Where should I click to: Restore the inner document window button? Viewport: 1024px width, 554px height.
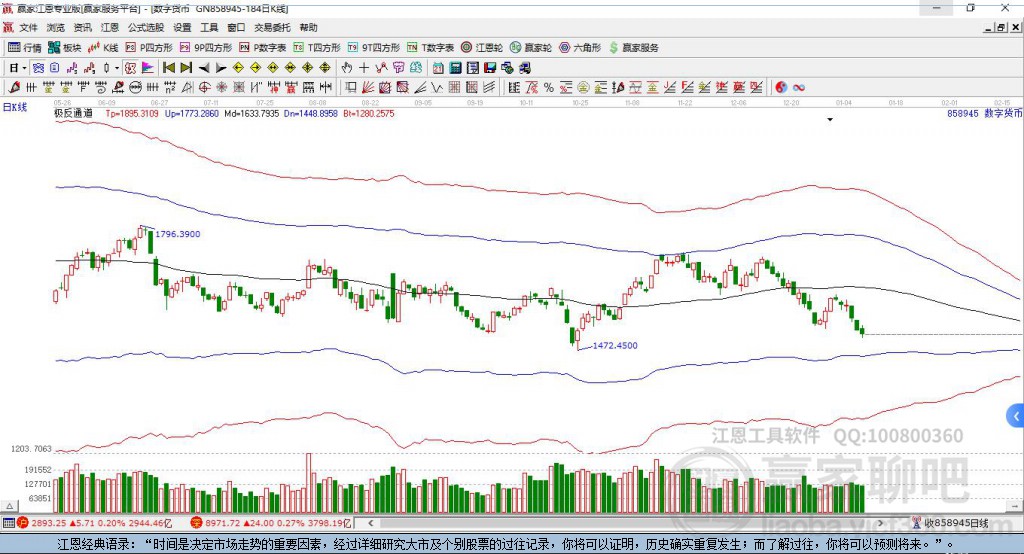pyautogui.click(x=1001, y=27)
